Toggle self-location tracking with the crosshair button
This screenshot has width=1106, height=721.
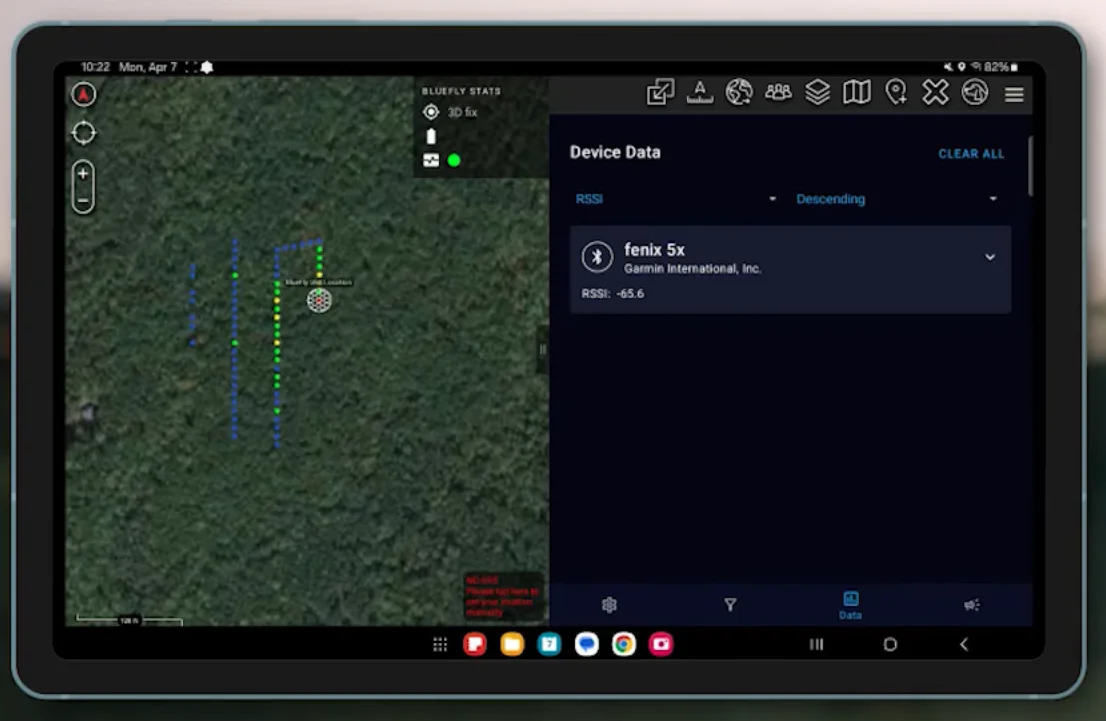(83, 132)
